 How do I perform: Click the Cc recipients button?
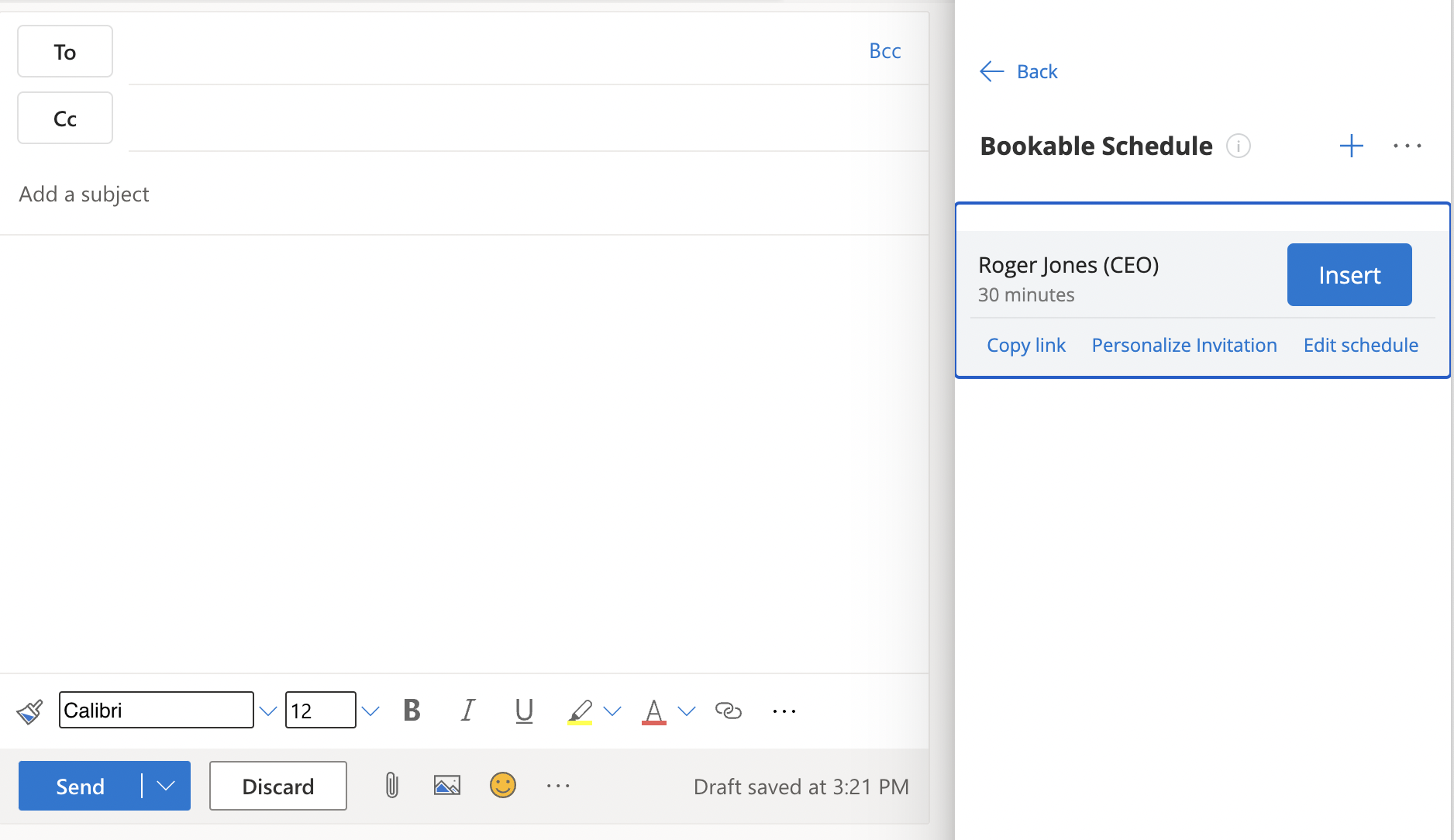click(x=65, y=119)
